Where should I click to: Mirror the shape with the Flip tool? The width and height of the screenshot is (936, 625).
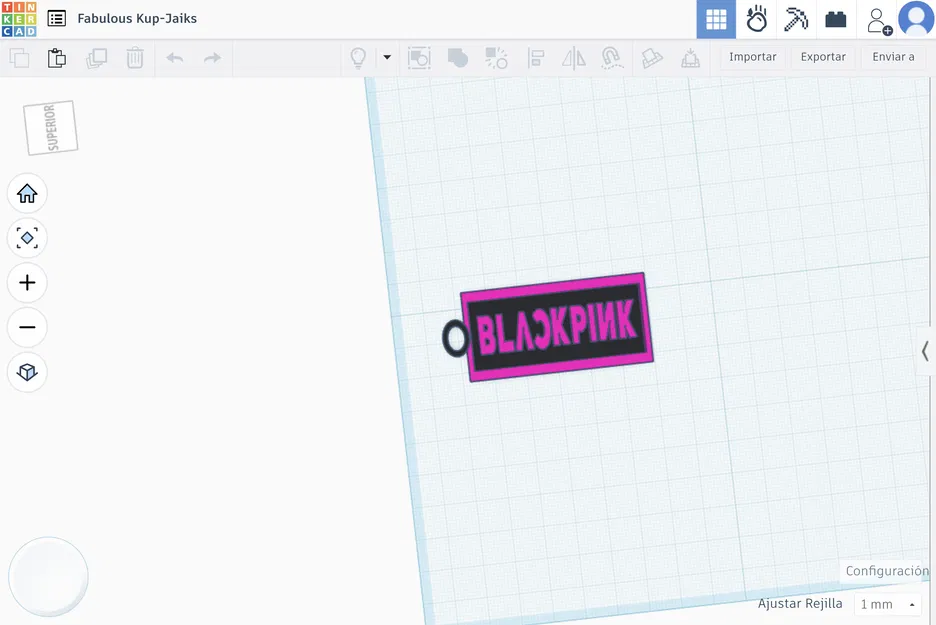573,57
